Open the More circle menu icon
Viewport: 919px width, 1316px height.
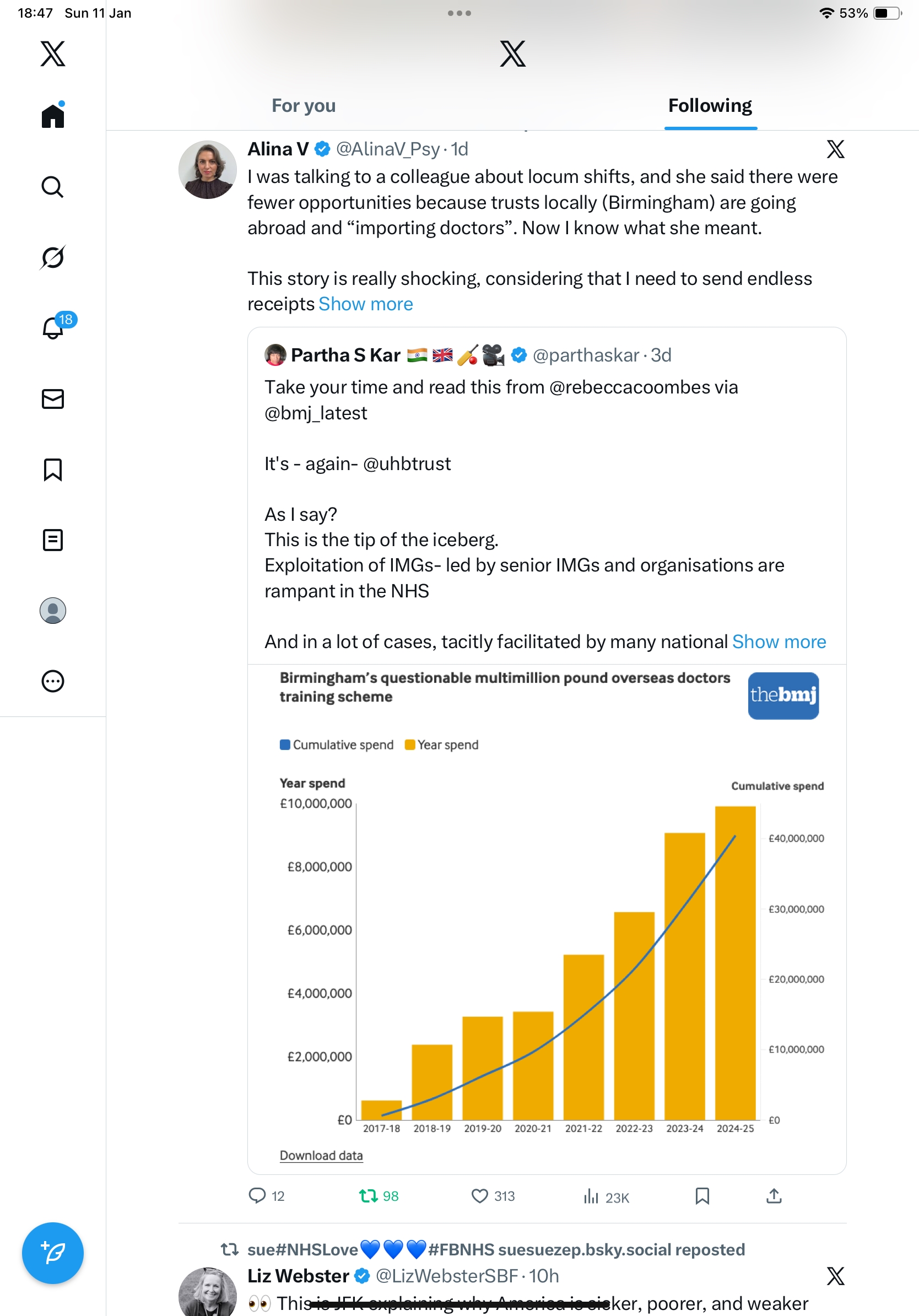53,682
